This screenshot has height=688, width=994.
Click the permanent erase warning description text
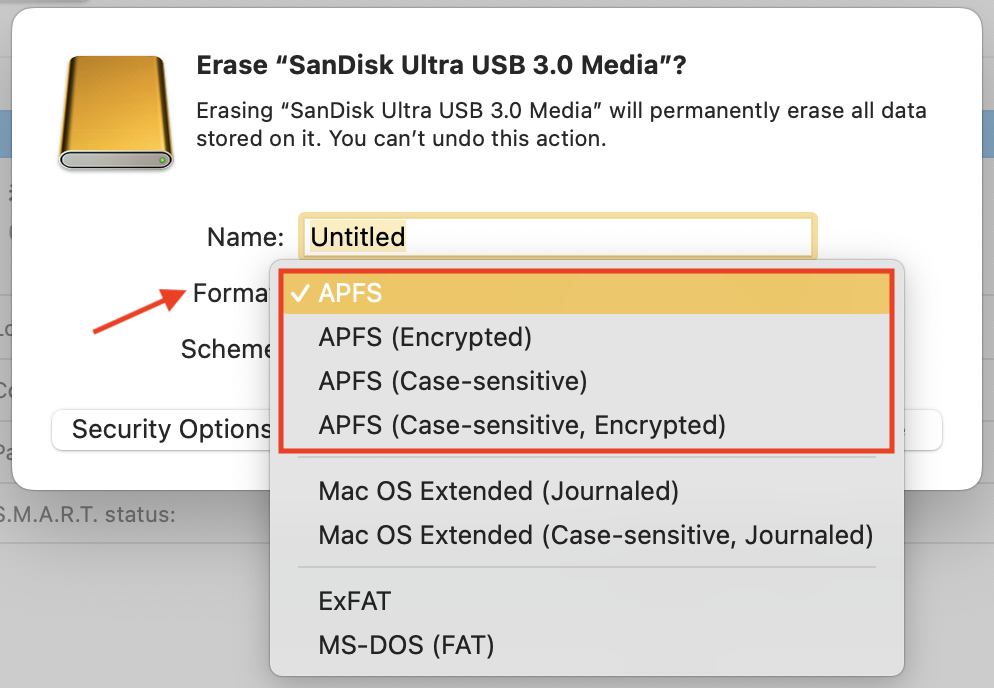click(560, 124)
